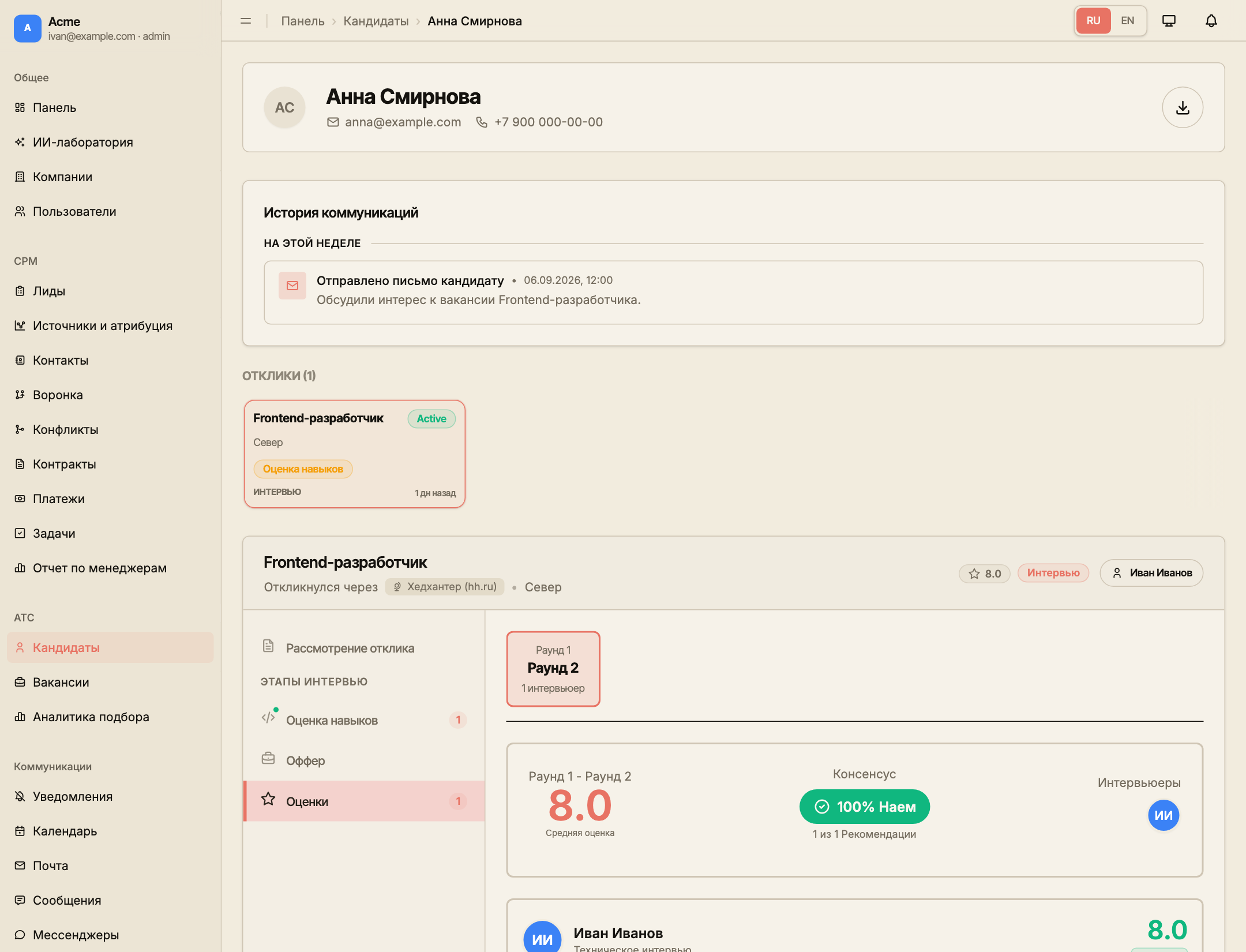Viewport: 1246px width, 952px height.
Task: Open the Интервью stage status badge
Action: click(x=1053, y=573)
